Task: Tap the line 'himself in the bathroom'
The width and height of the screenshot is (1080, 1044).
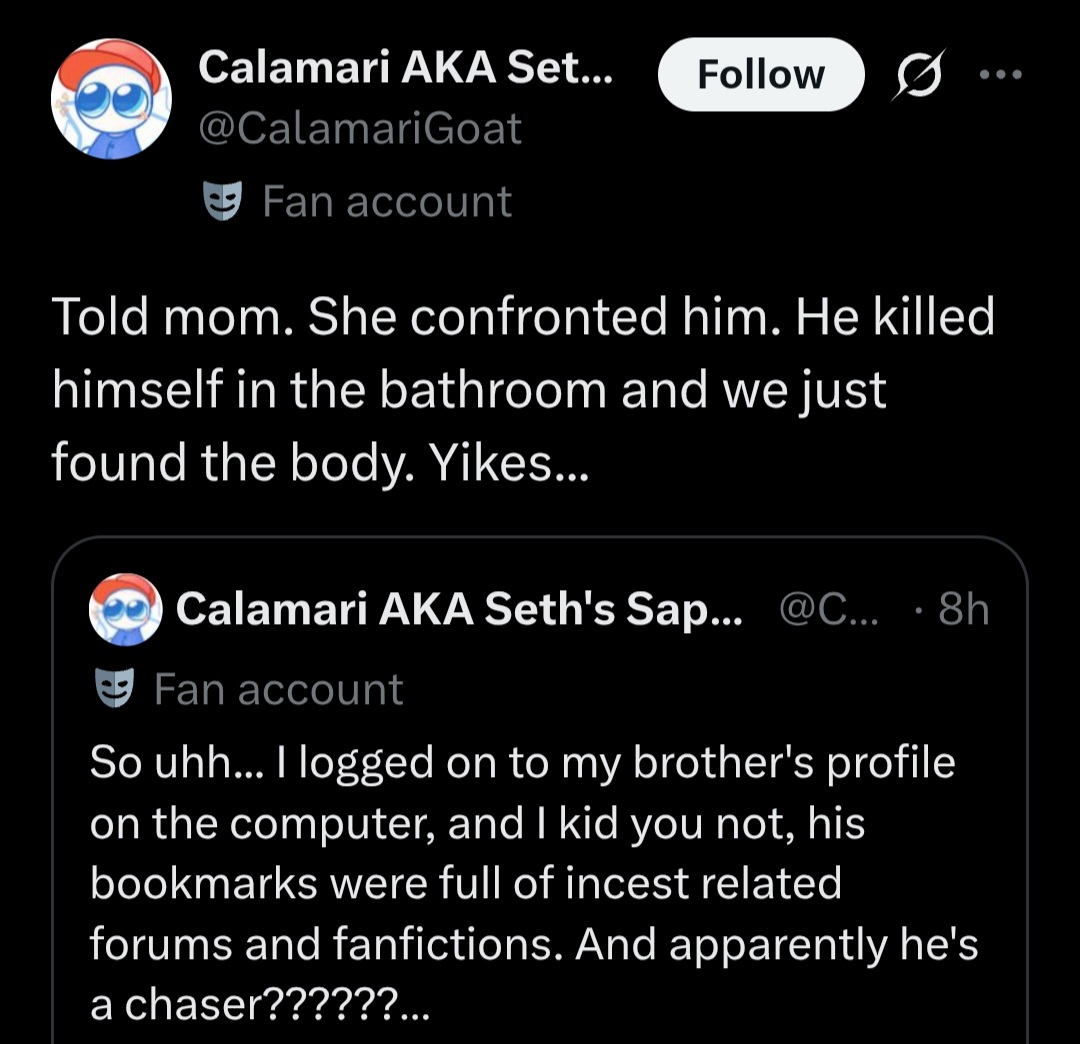Action: coord(469,390)
